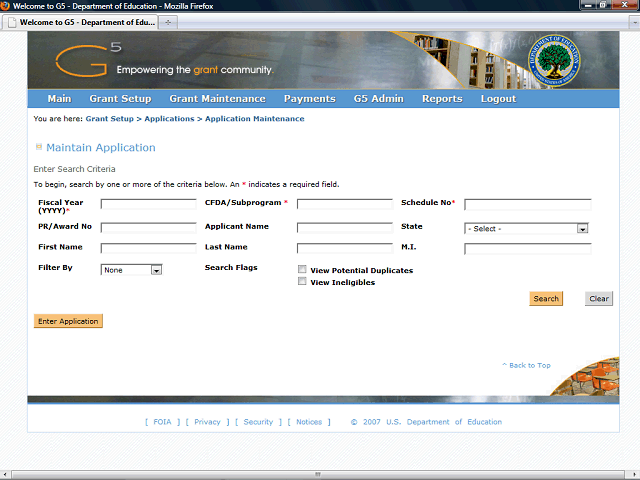Click the horizontal scrollbar at bottom
This screenshot has width=640, height=480.
318,475
